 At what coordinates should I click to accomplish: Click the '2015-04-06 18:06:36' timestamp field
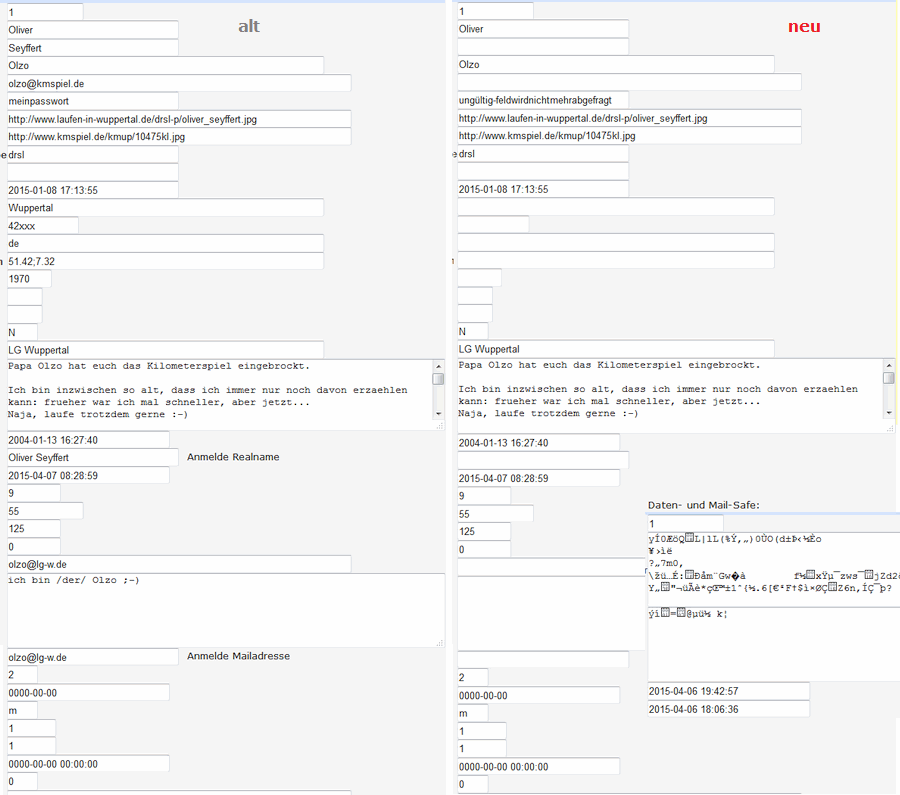[728, 709]
